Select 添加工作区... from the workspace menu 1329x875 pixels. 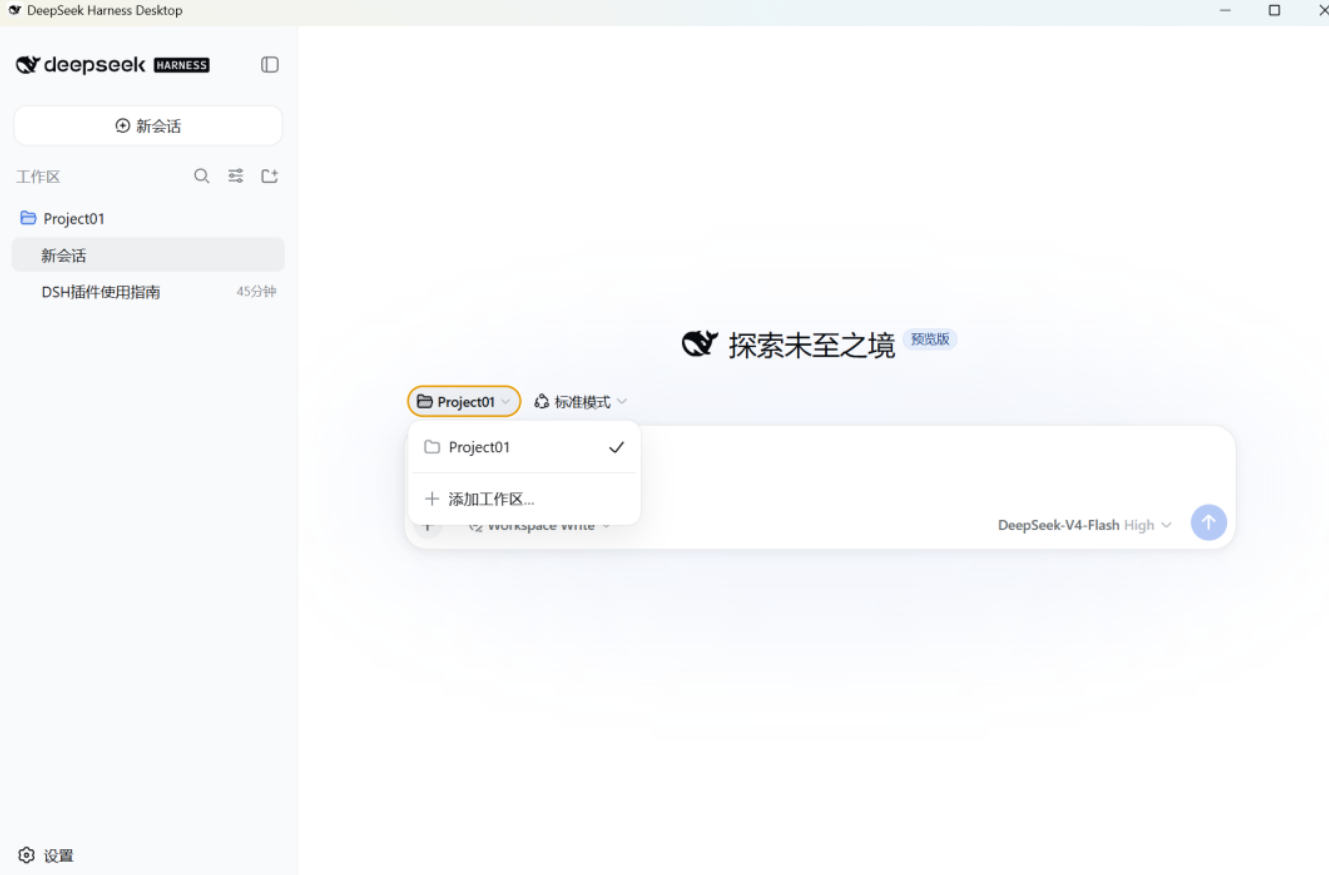coord(524,499)
